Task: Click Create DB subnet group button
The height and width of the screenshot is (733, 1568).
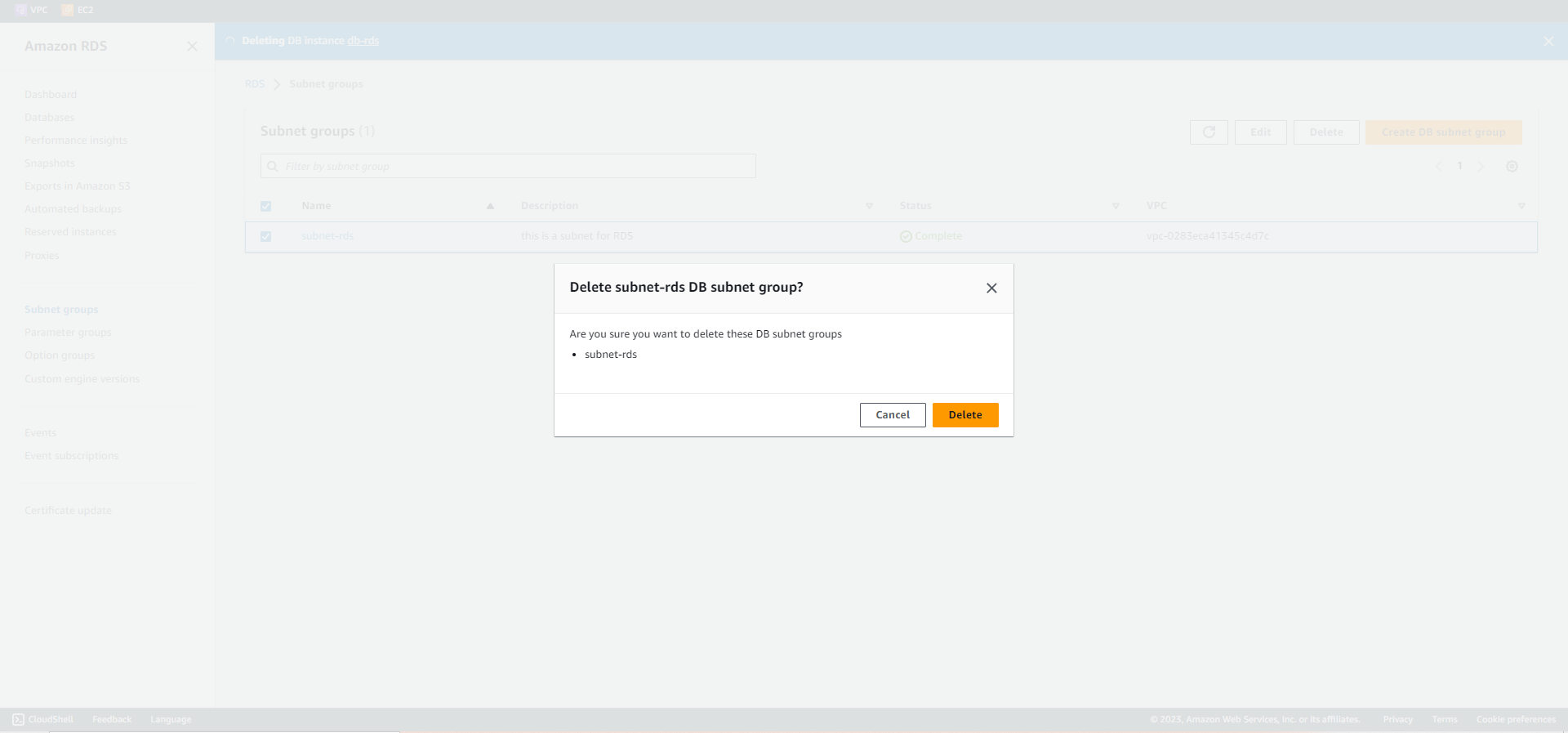Action: pyautogui.click(x=1444, y=132)
